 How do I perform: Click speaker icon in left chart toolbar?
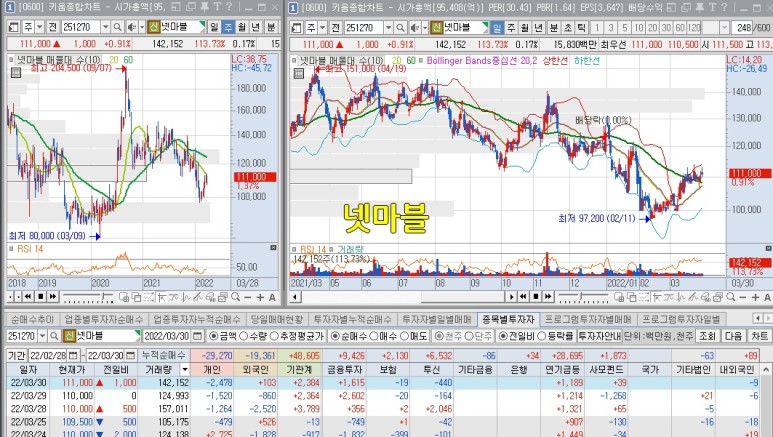tap(131, 27)
